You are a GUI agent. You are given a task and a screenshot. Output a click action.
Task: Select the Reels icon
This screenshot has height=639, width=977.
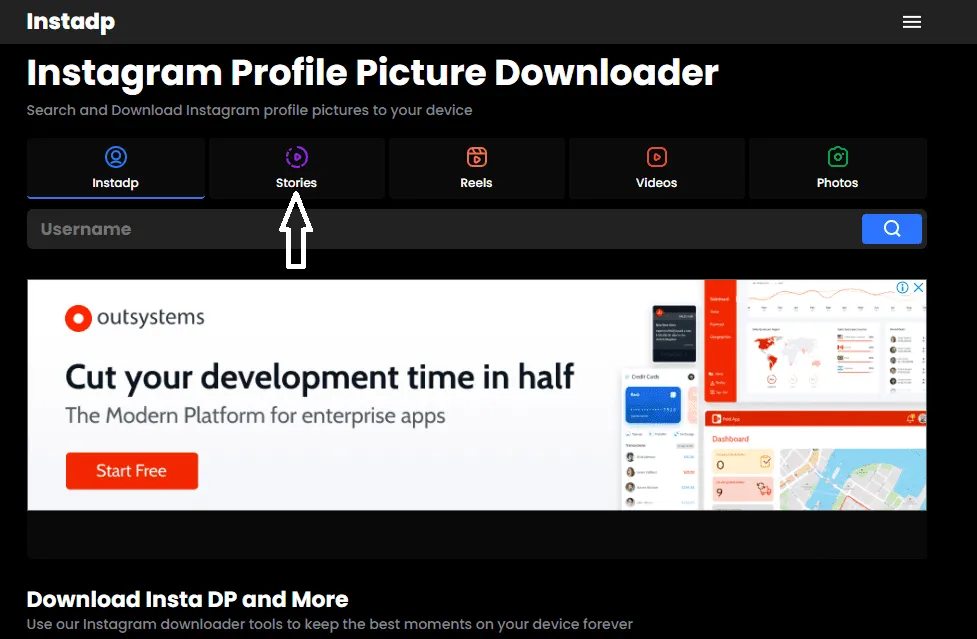point(477,157)
